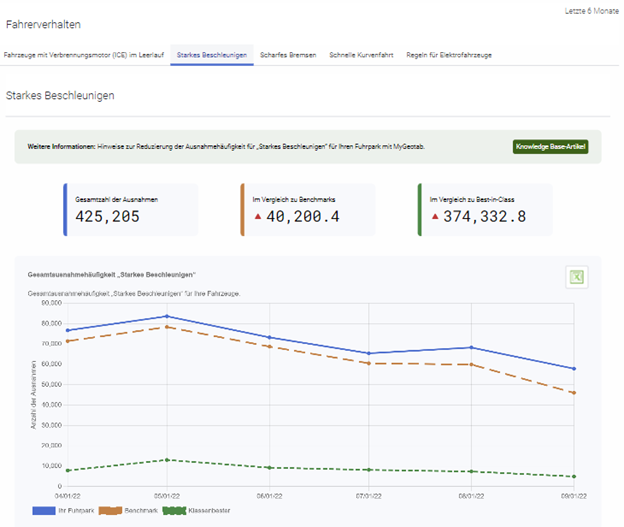The image size is (624, 527).
Task: Click Klassenbester data point at 05/01/22
Action: click(x=167, y=460)
